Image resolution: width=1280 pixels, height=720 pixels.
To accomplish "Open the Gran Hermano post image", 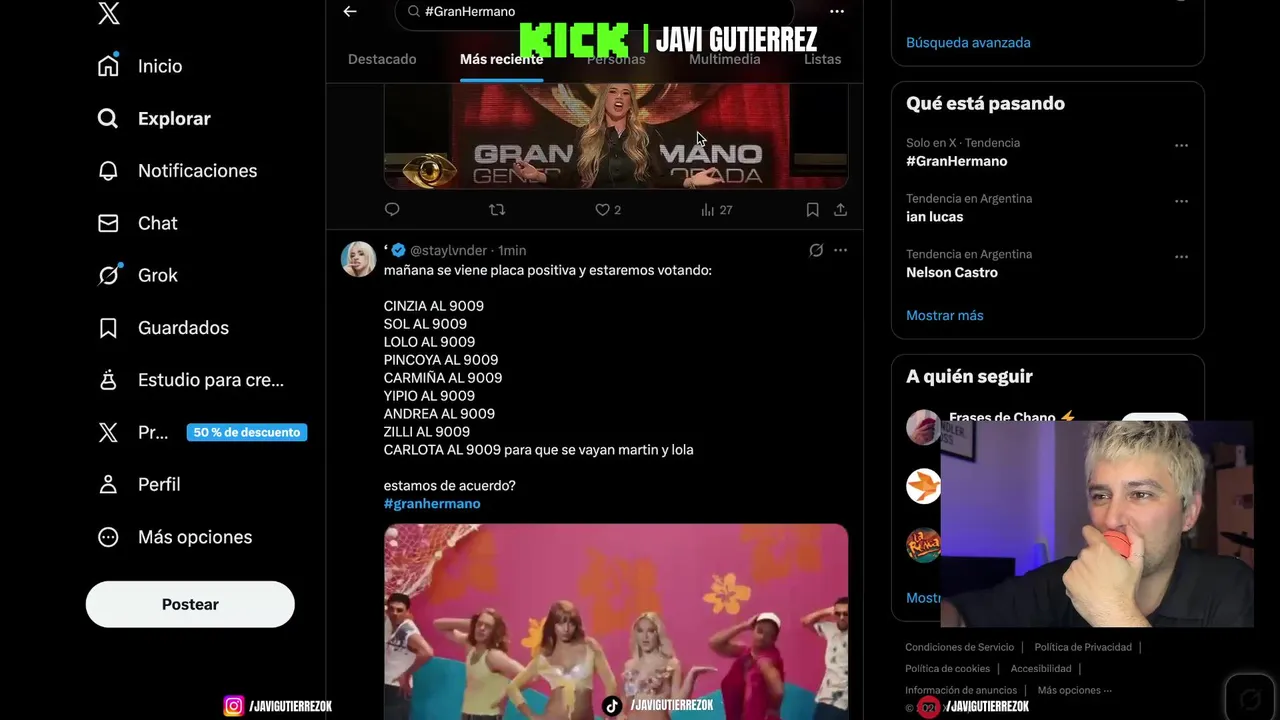I will pyautogui.click(x=616, y=136).
